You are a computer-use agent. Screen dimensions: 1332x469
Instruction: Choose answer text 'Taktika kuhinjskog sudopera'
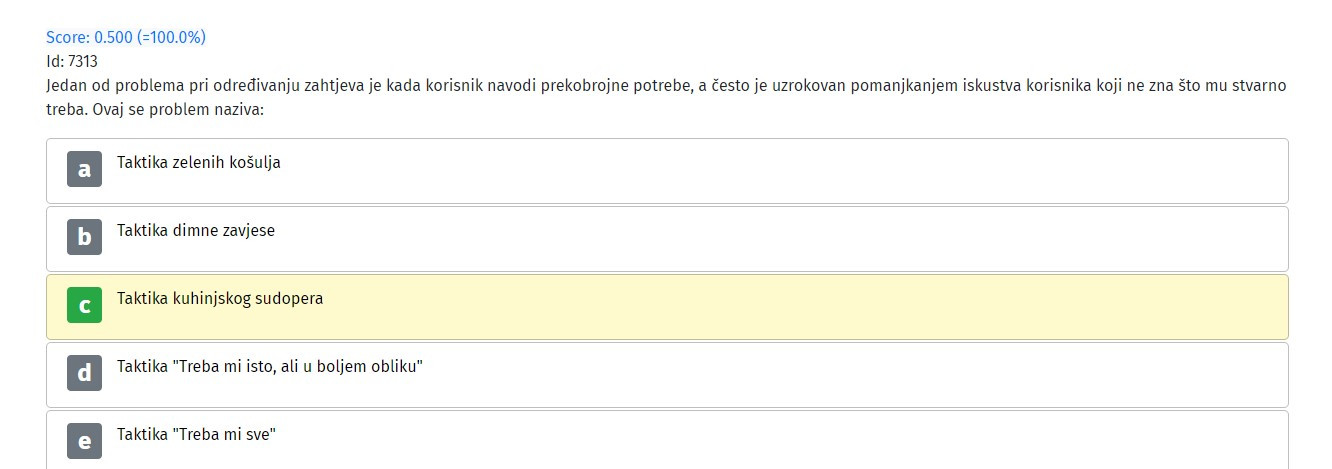tap(220, 298)
